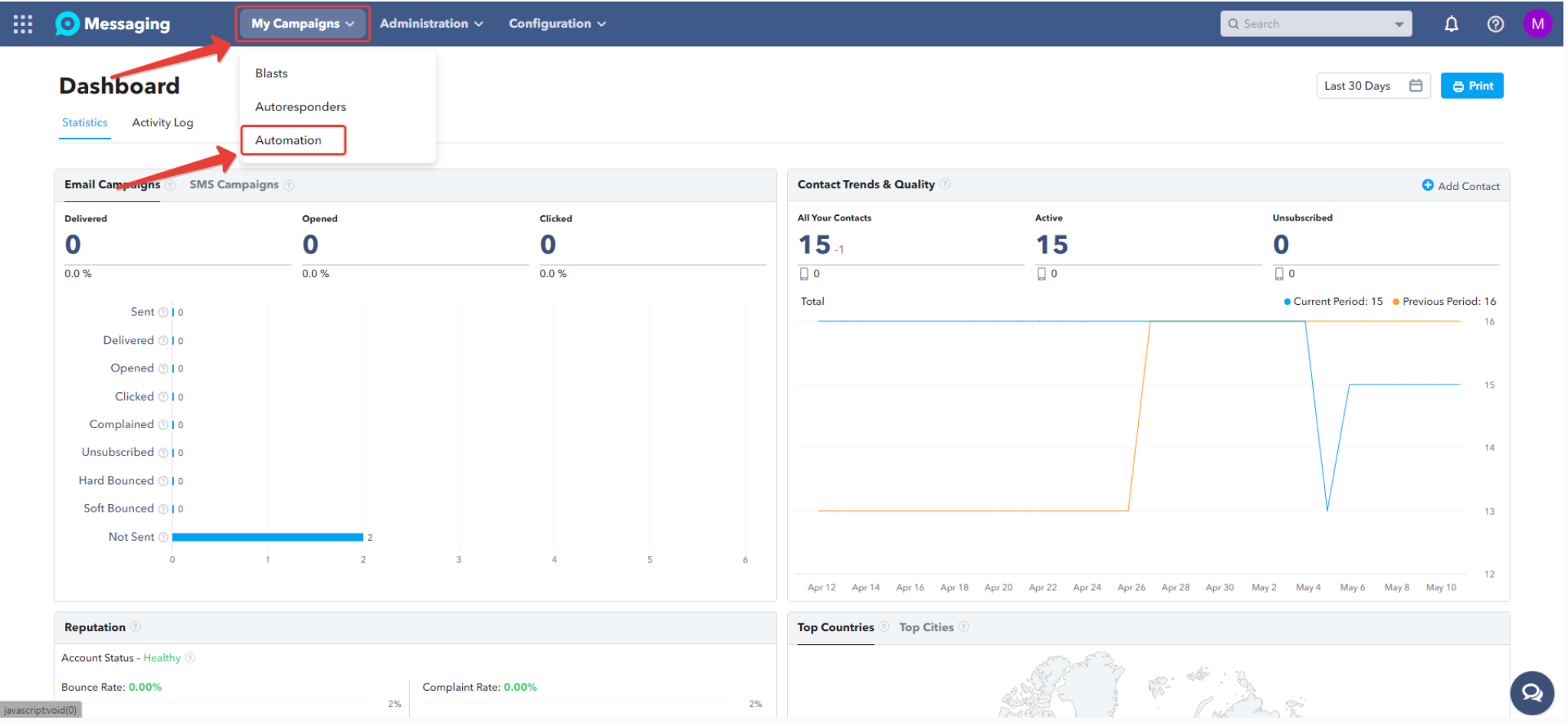The image size is (1568, 723).
Task: Switch to the SMS Campaigns tab
Action: coord(234,185)
